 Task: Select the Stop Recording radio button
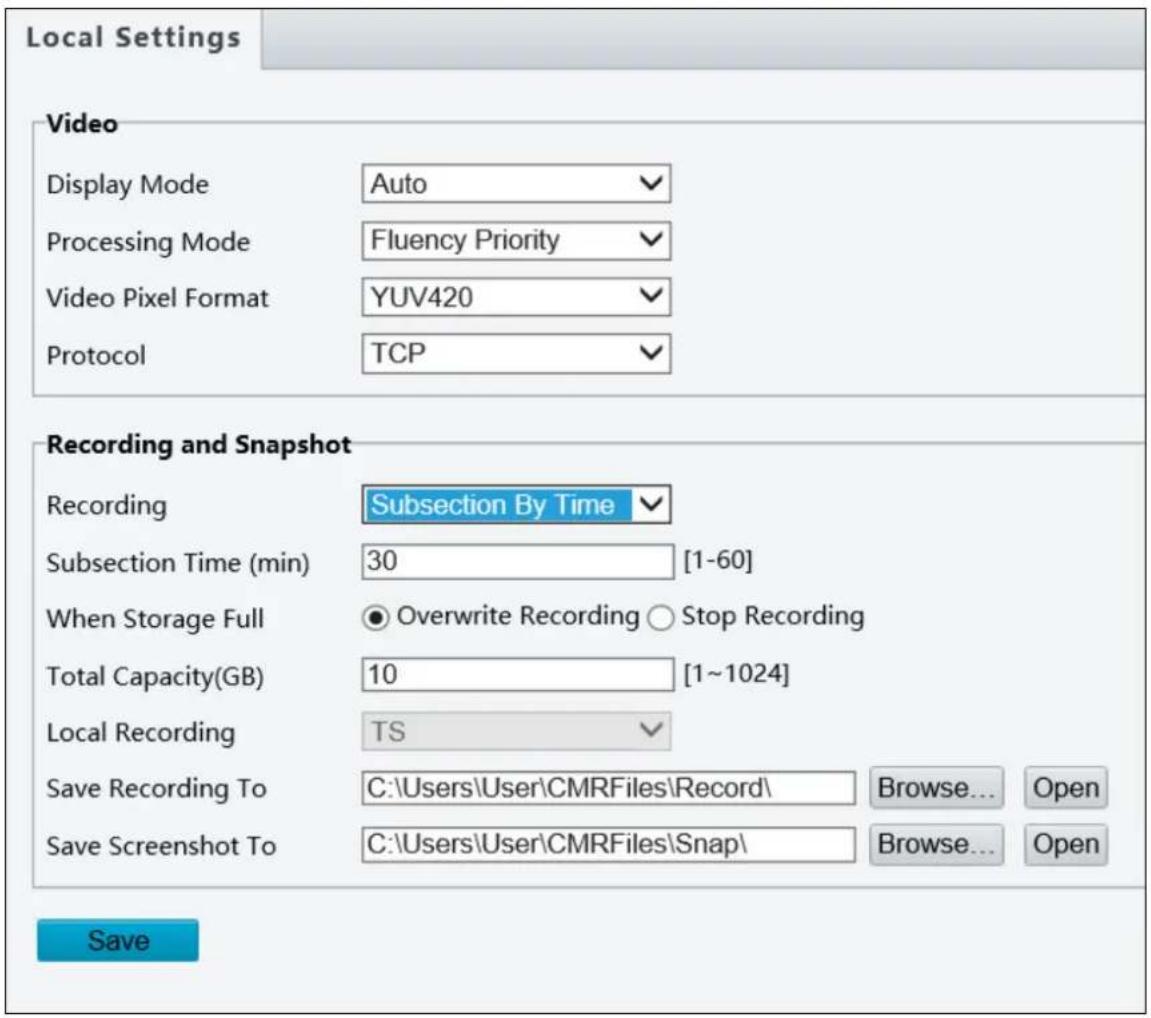point(660,618)
